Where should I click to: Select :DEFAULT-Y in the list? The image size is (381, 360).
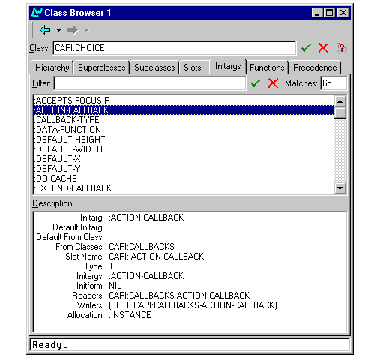184,168
